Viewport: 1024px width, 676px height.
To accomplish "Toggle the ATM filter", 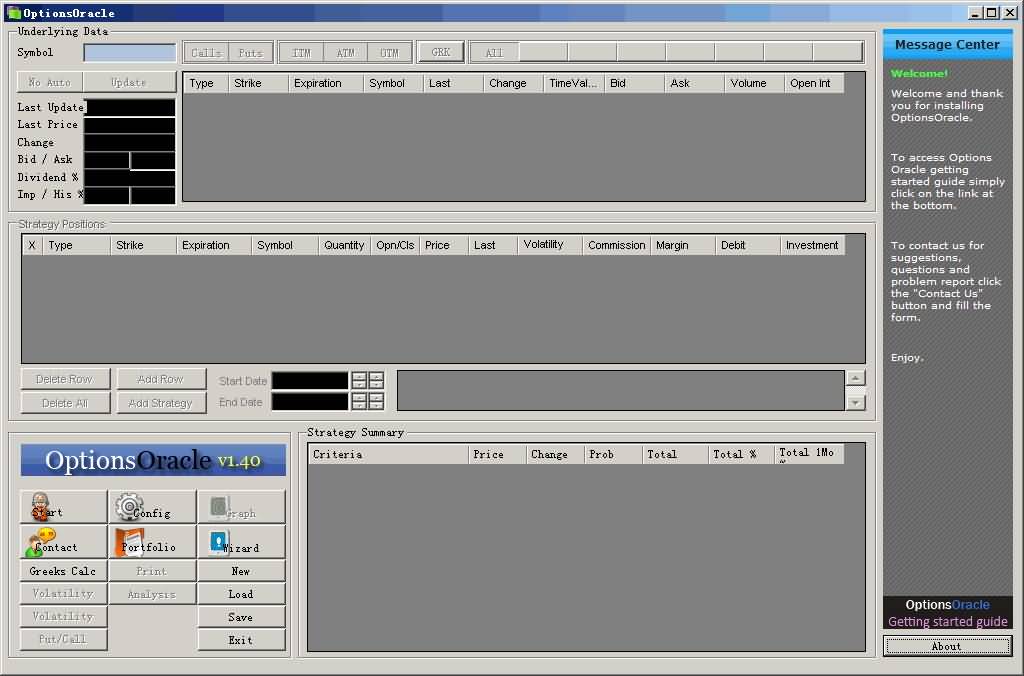I will tap(345, 52).
